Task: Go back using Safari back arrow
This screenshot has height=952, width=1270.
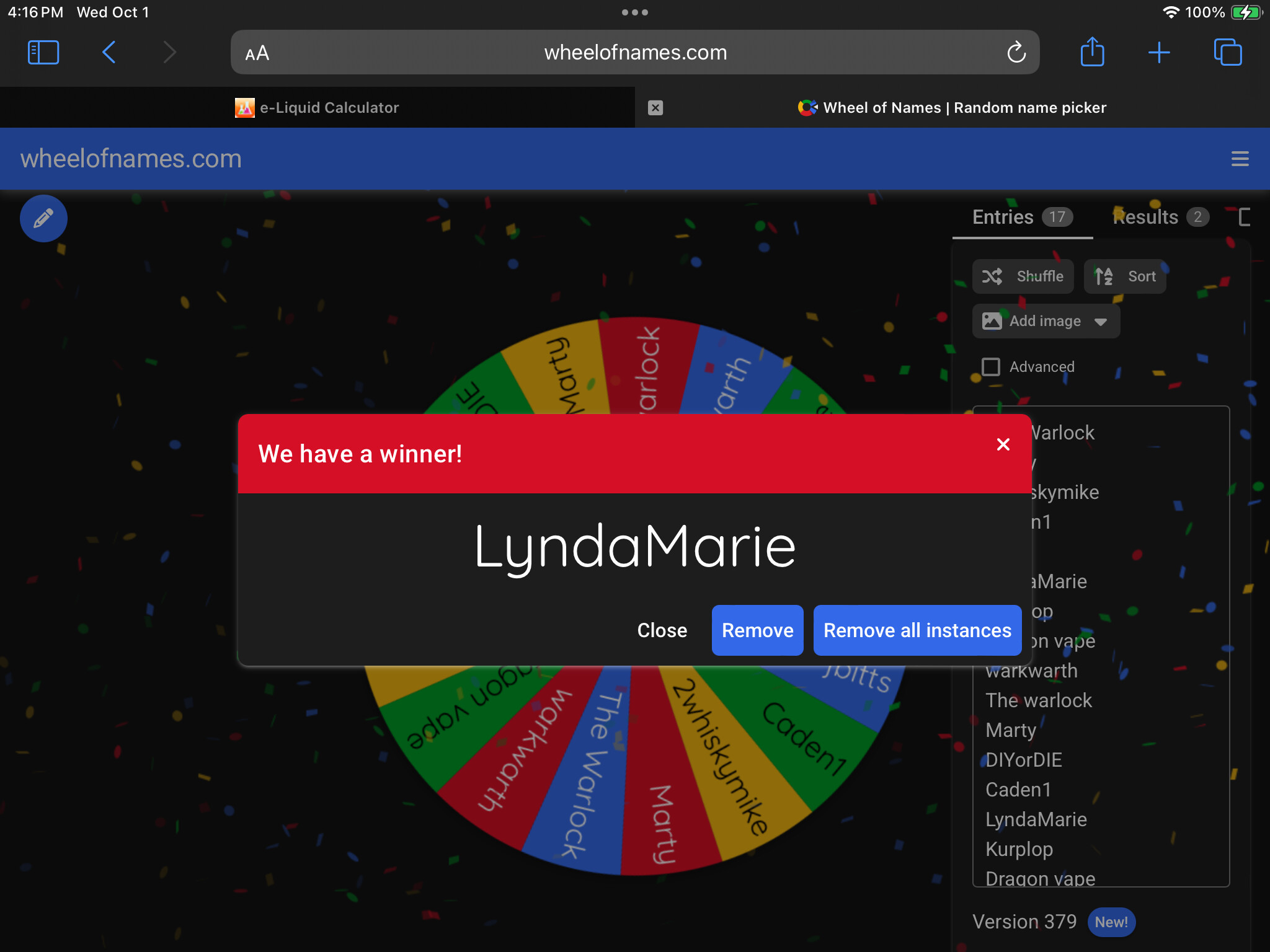Action: click(x=109, y=53)
